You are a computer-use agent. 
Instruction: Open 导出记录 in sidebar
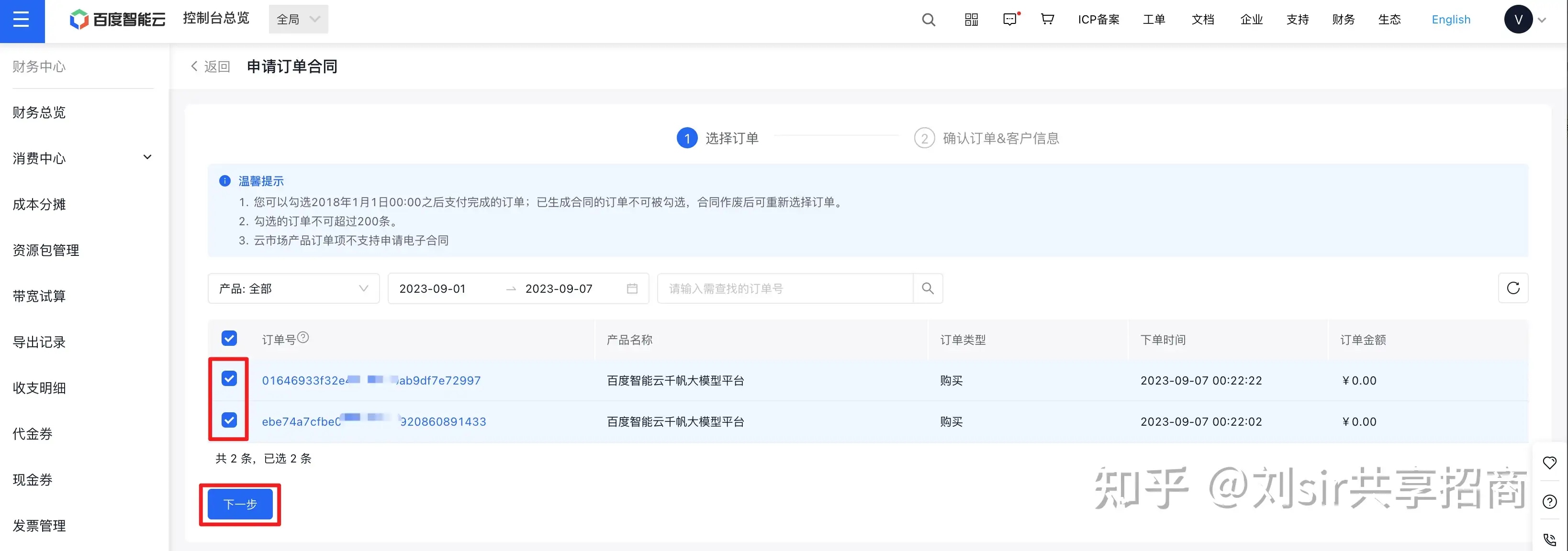click(x=39, y=342)
